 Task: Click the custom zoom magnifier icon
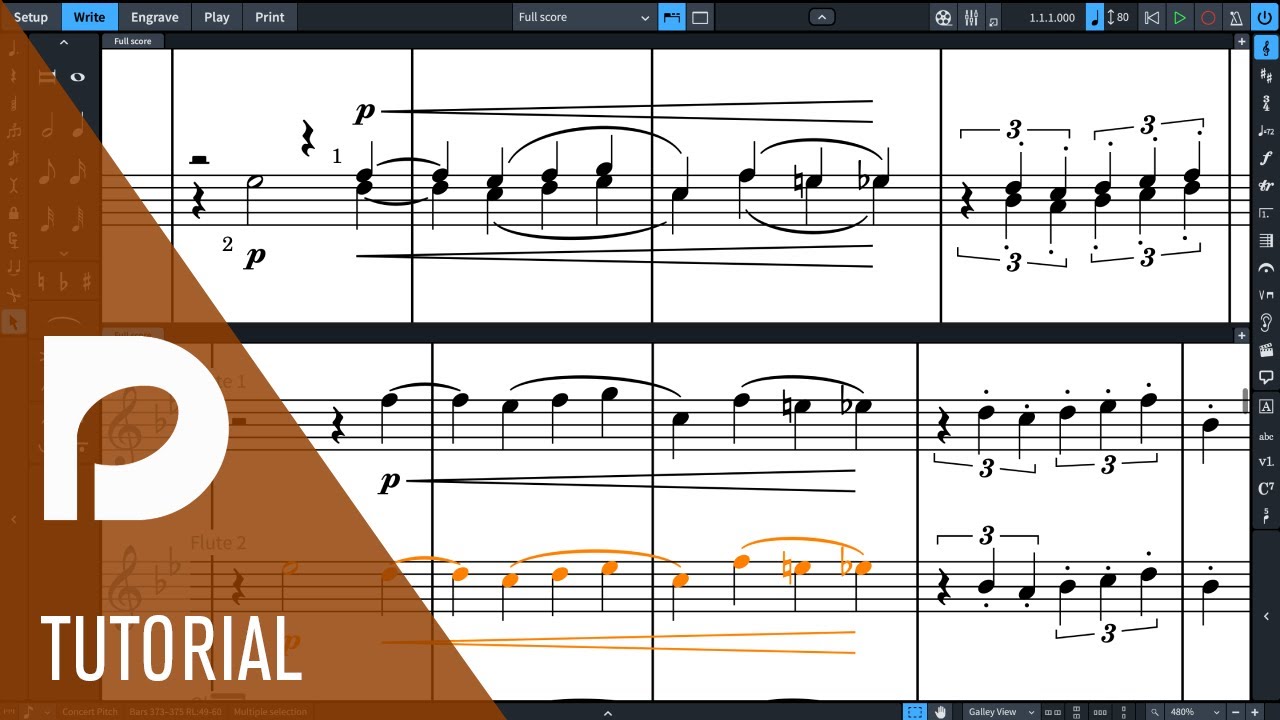click(1155, 712)
